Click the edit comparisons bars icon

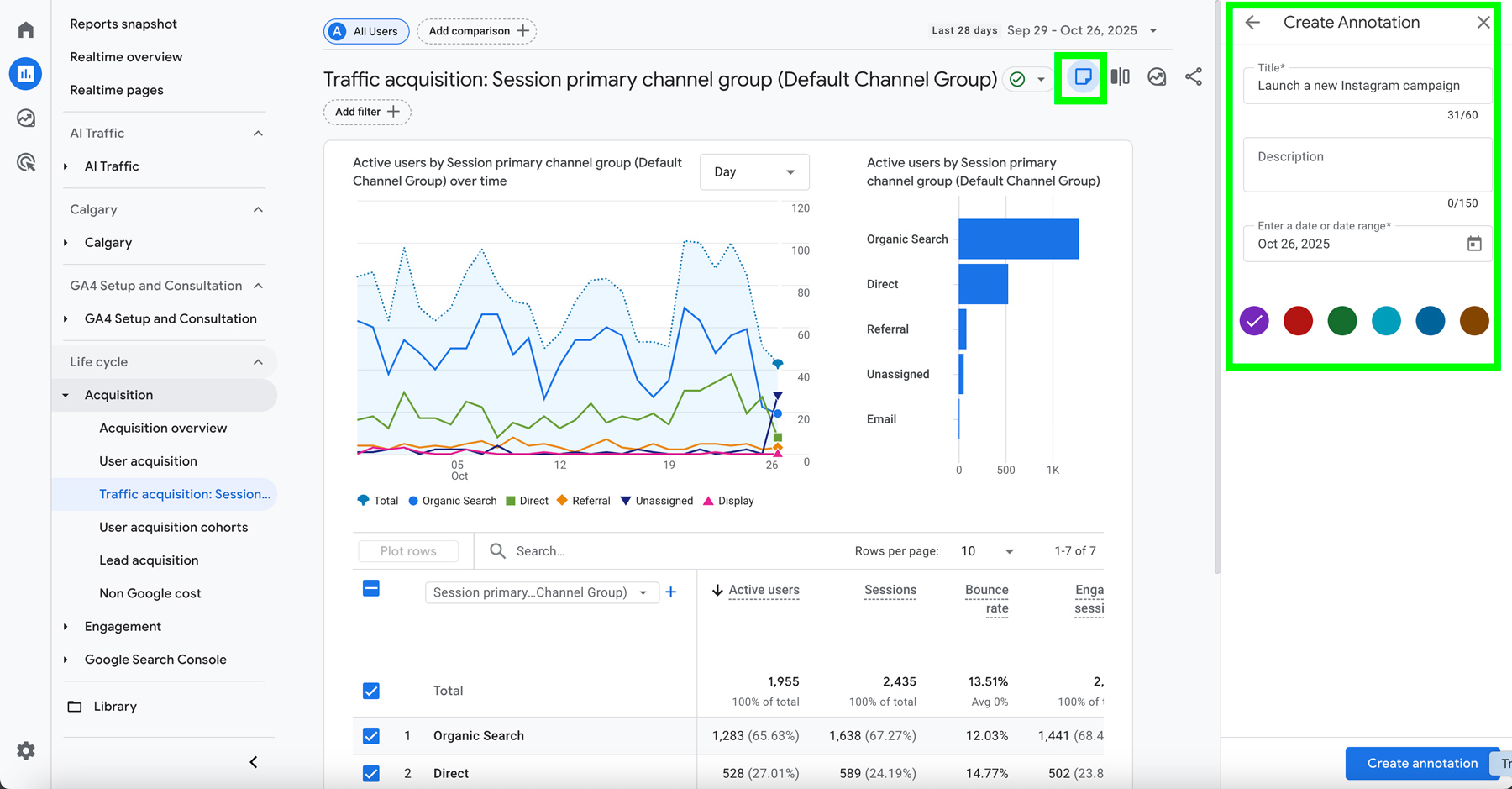click(1120, 76)
